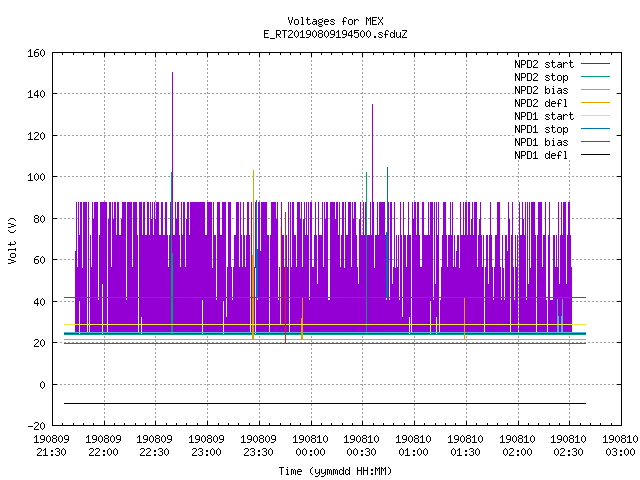This screenshot has height=480, width=640.
Task: Click the 'NPD2 stop' legend label
Action: (541, 77)
